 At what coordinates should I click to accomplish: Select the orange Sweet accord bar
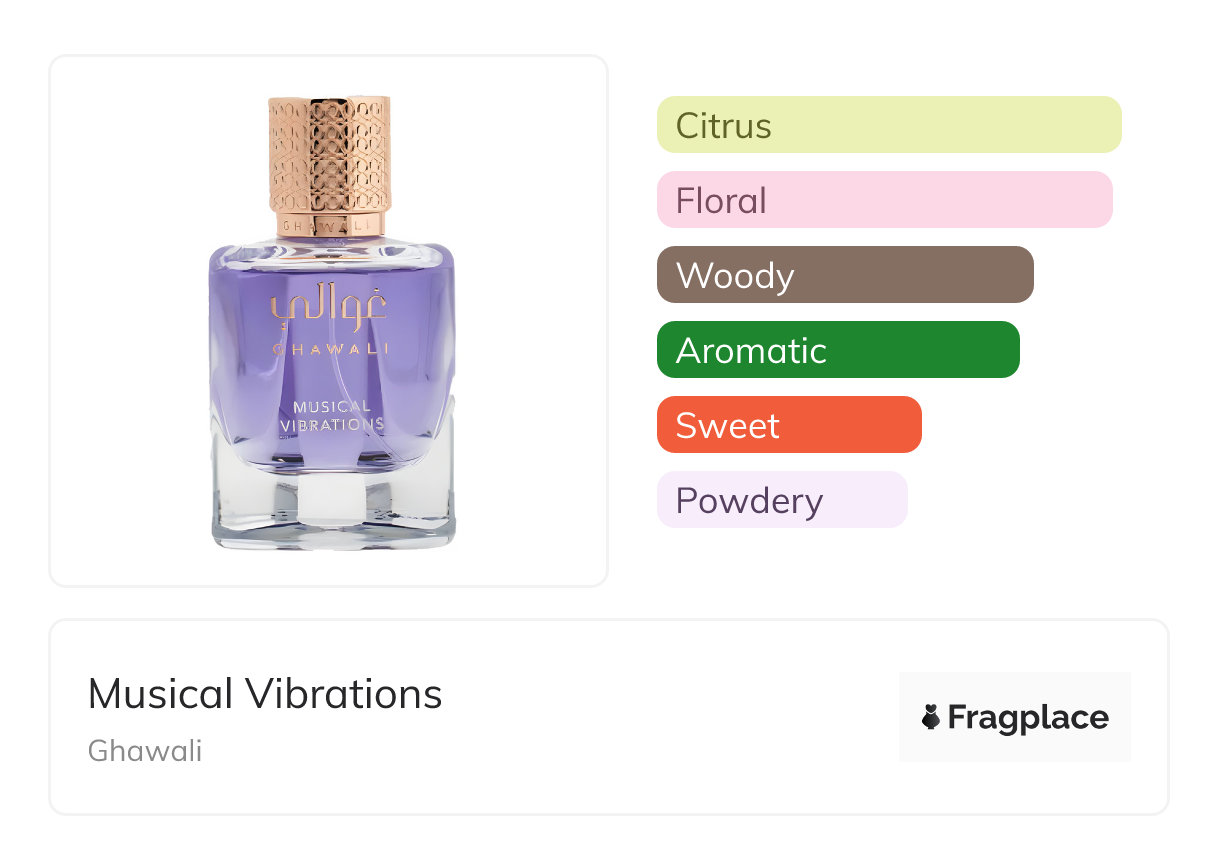[x=789, y=425]
